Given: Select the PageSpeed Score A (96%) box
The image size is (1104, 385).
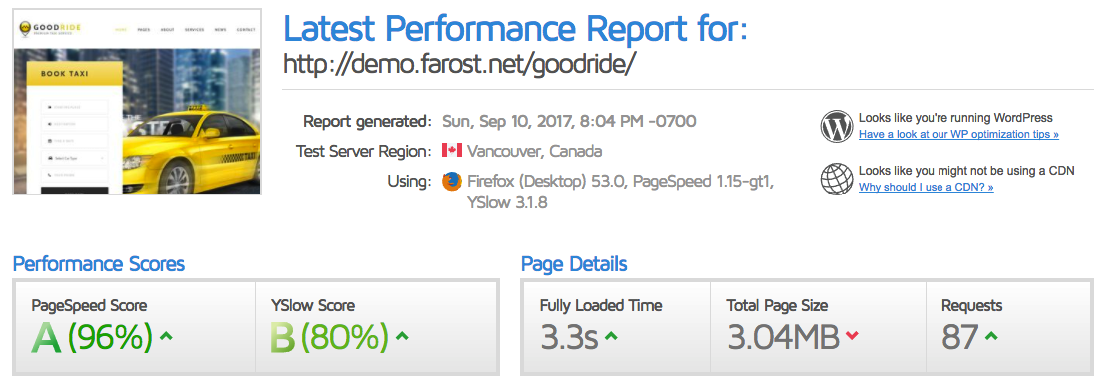Looking at the screenshot, I should point(135,327).
